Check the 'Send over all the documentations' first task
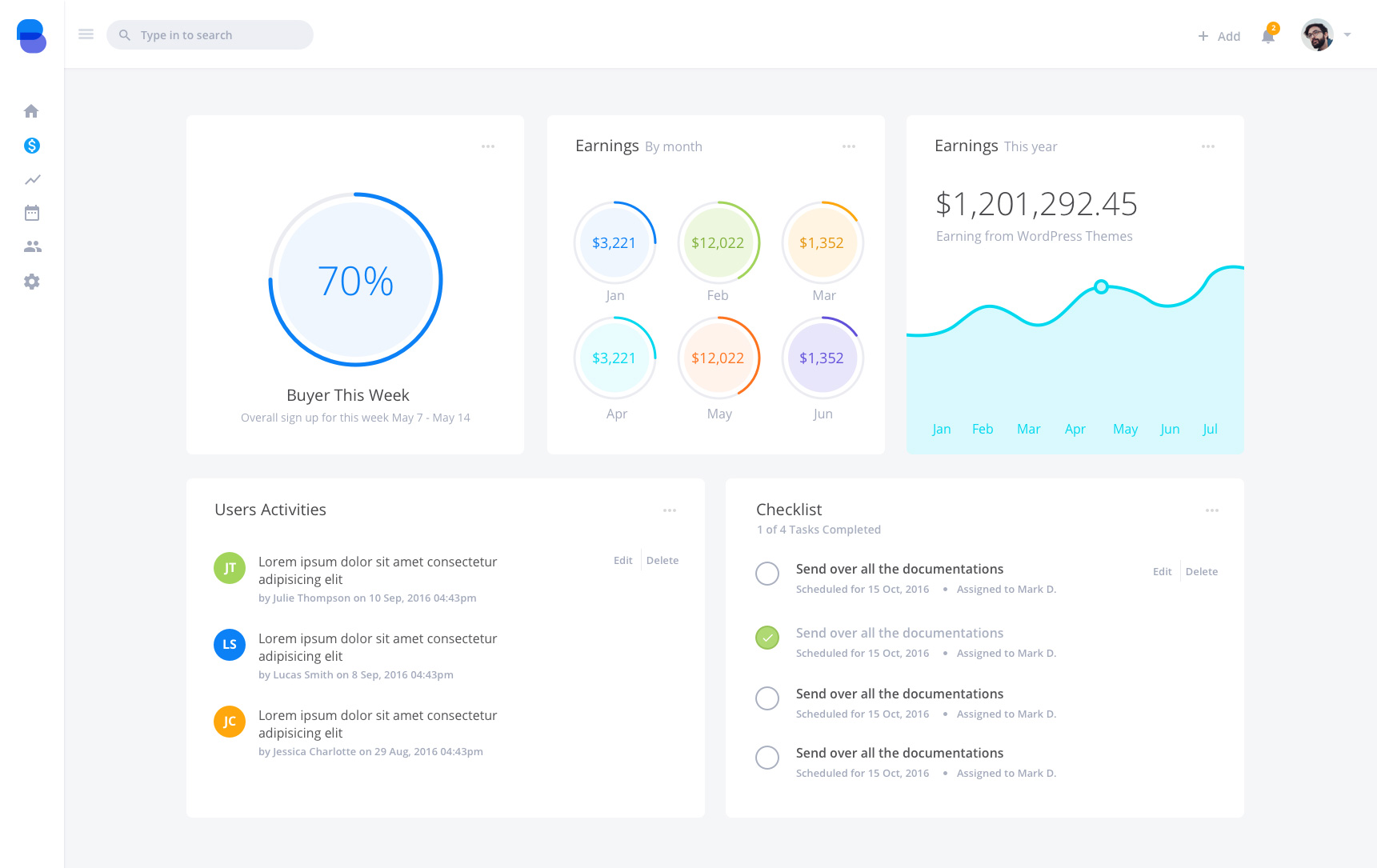The image size is (1377, 868). (x=767, y=574)
